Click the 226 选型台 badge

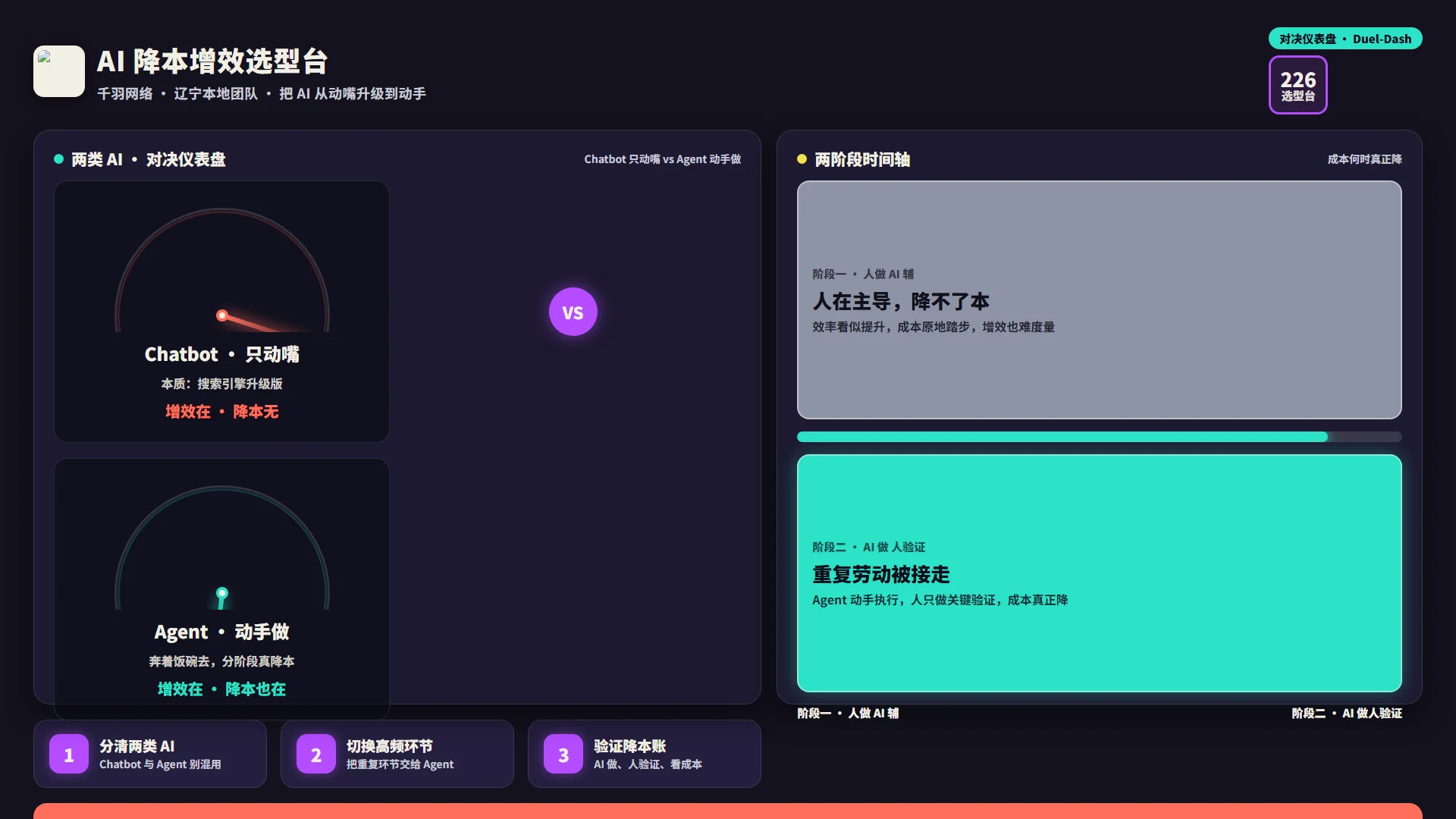click(1298, 85)
